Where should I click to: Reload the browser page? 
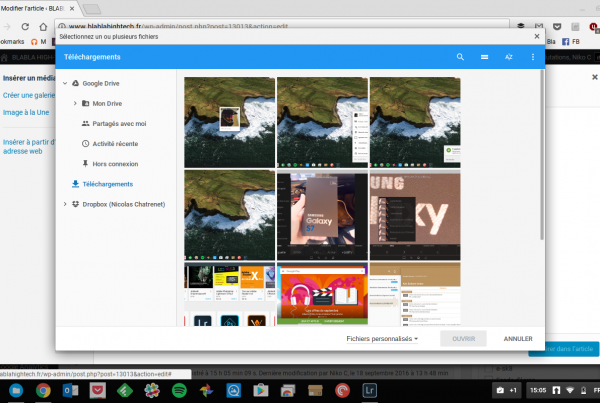pyautogui.click(x=25, y=26)
